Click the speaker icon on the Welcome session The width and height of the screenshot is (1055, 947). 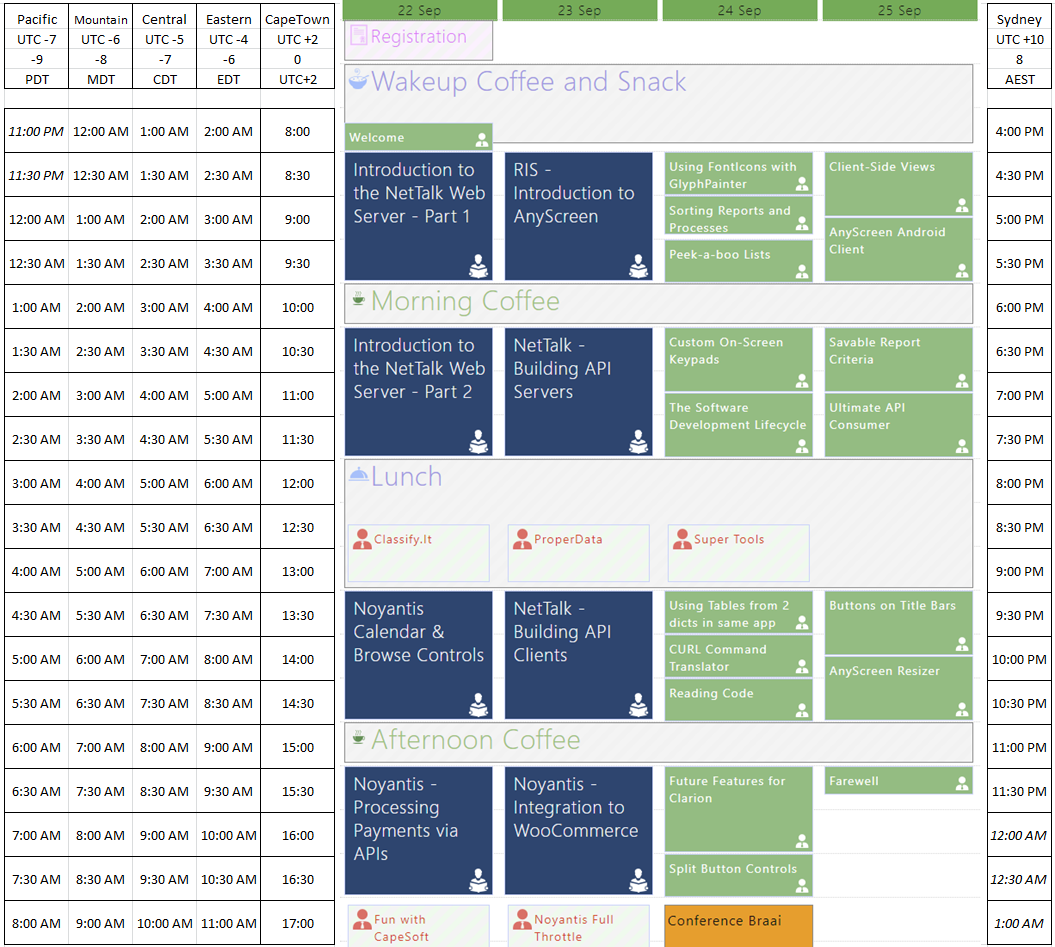click(482, 139)
